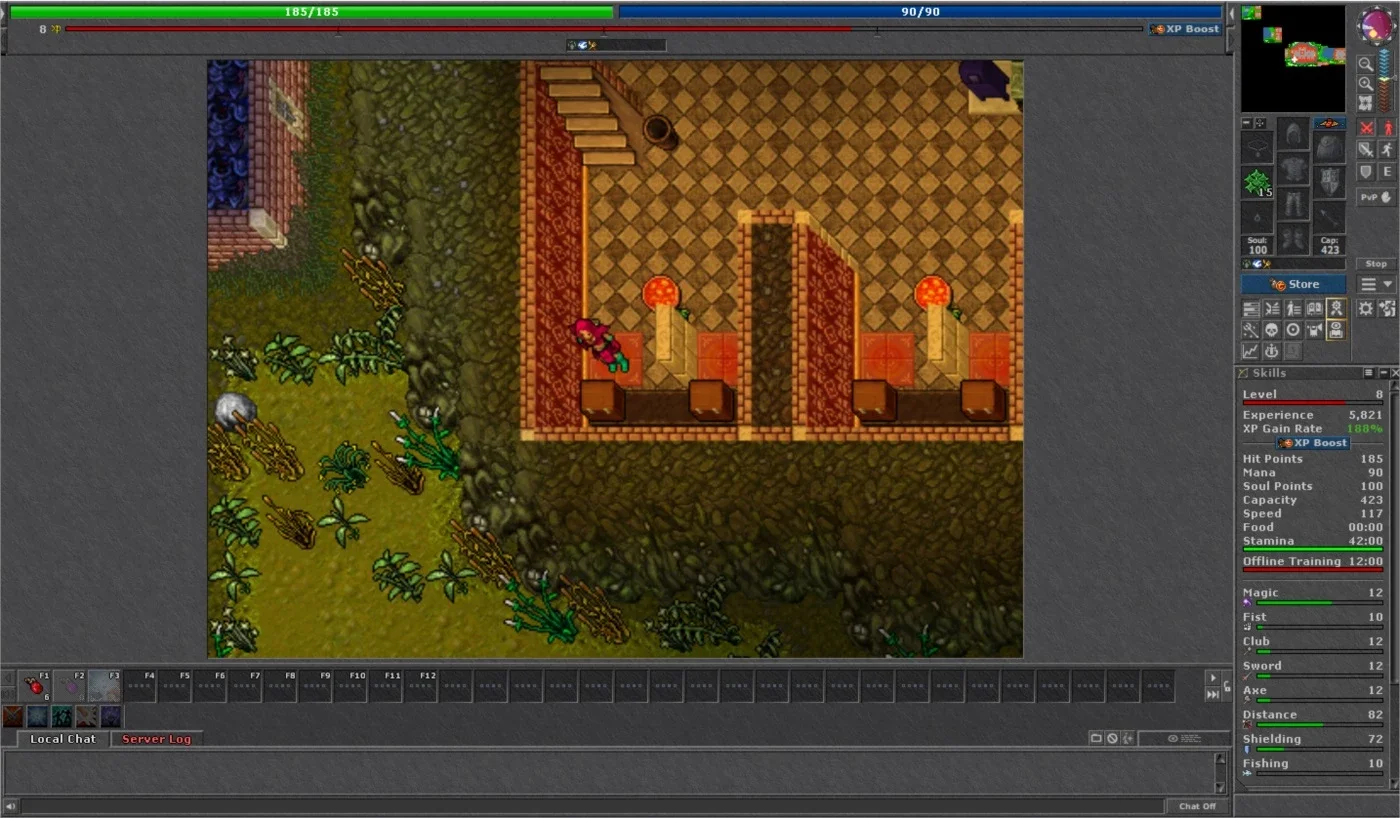The image size is (1400, 818).
Task: Enable offensive mode with red crossed swords
Action: point(1366,128)
